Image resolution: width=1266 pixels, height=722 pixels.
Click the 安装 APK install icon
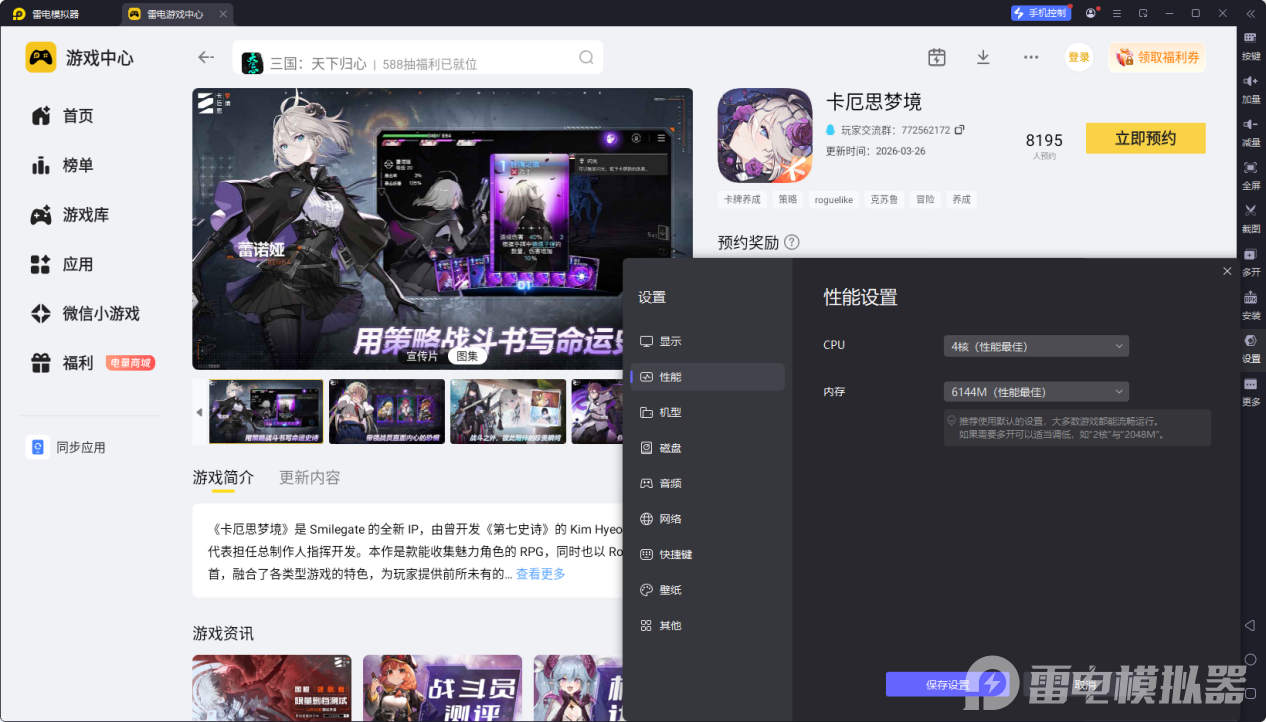pos(1251,303)
